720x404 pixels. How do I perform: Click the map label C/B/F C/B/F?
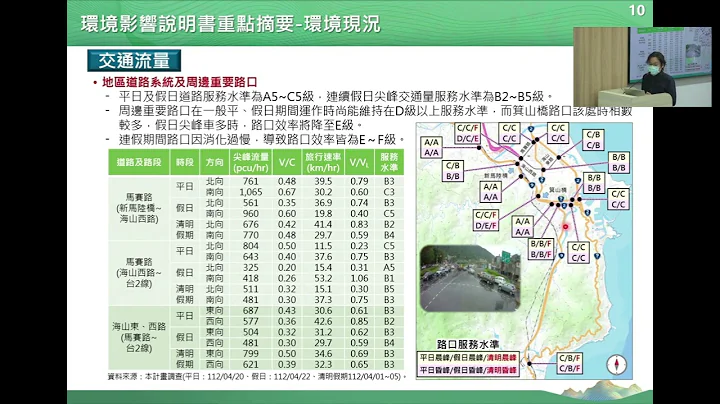tap(570, 363)
